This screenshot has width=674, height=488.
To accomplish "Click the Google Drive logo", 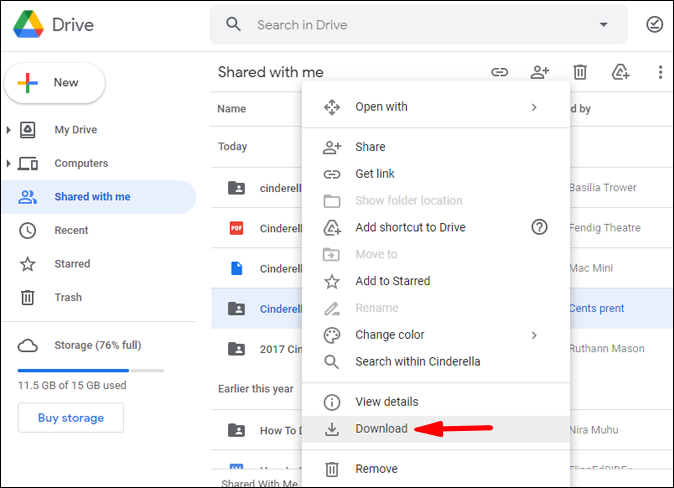I will [x=28, y=24].
